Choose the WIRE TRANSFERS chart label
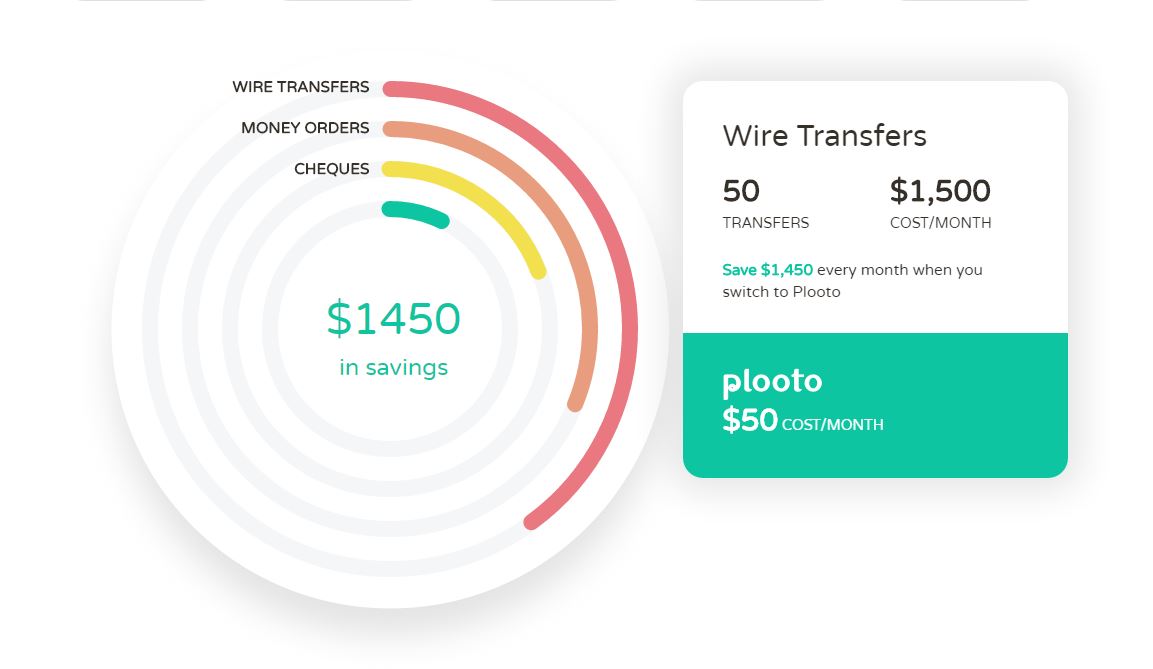The width and height of the screenshot is (1153, 669). [x=301, y=87]
